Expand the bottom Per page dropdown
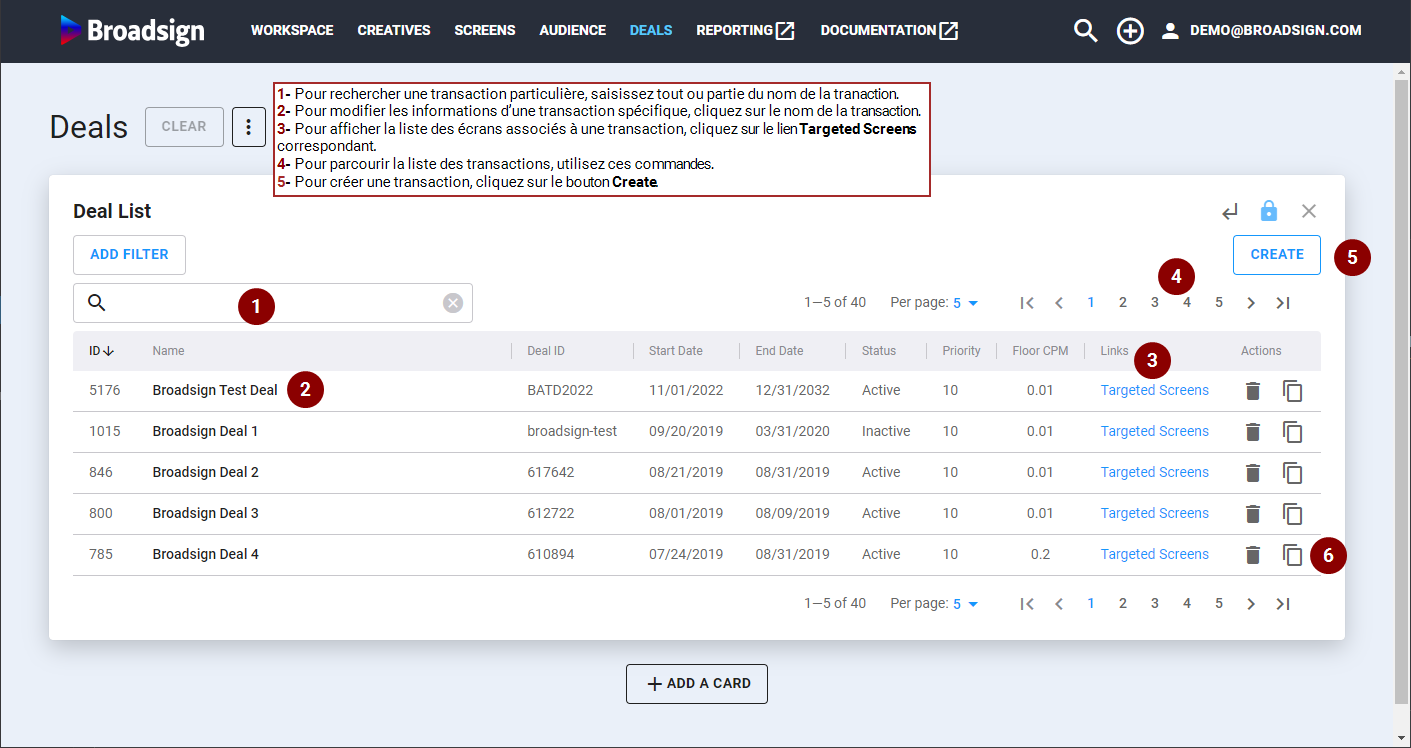This screenshot has height=748, width=1411. tap(965, 604)
